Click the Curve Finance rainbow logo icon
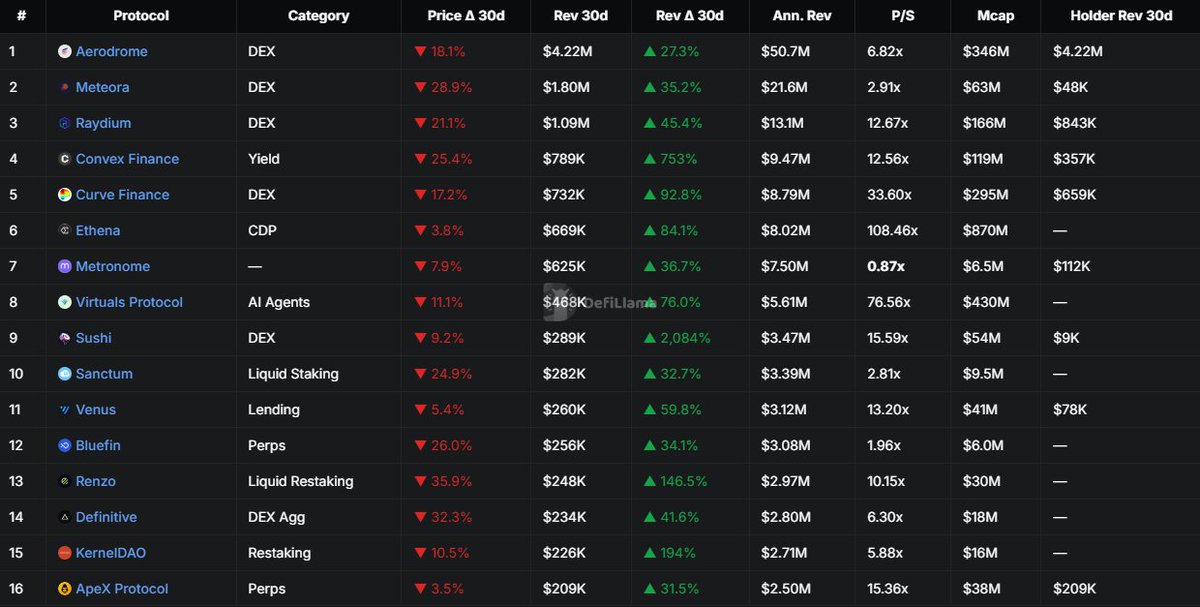Viewport: 1200px width, 607px height. [65, 195]
